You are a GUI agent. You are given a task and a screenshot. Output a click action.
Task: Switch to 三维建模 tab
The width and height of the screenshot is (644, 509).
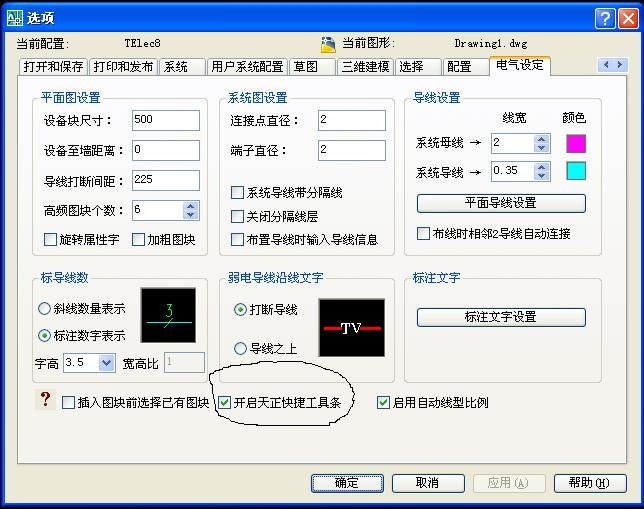[x=365, y=67]
